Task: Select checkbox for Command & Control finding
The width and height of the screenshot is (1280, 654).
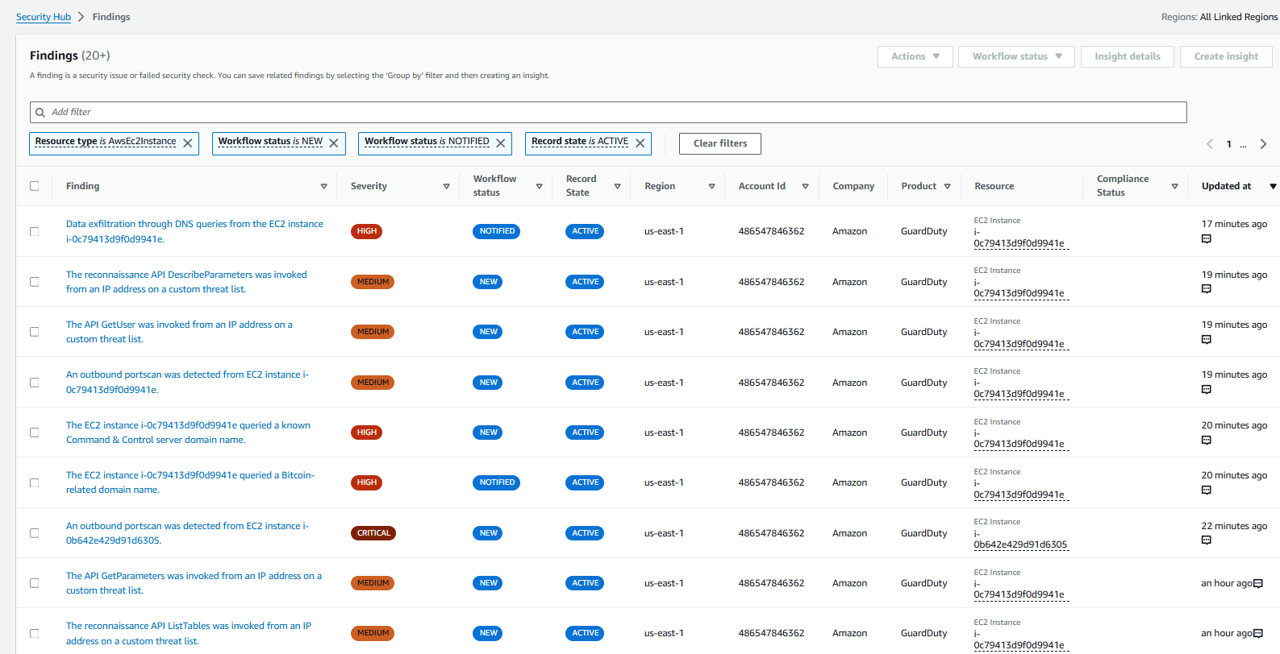Action: (35, 432)
